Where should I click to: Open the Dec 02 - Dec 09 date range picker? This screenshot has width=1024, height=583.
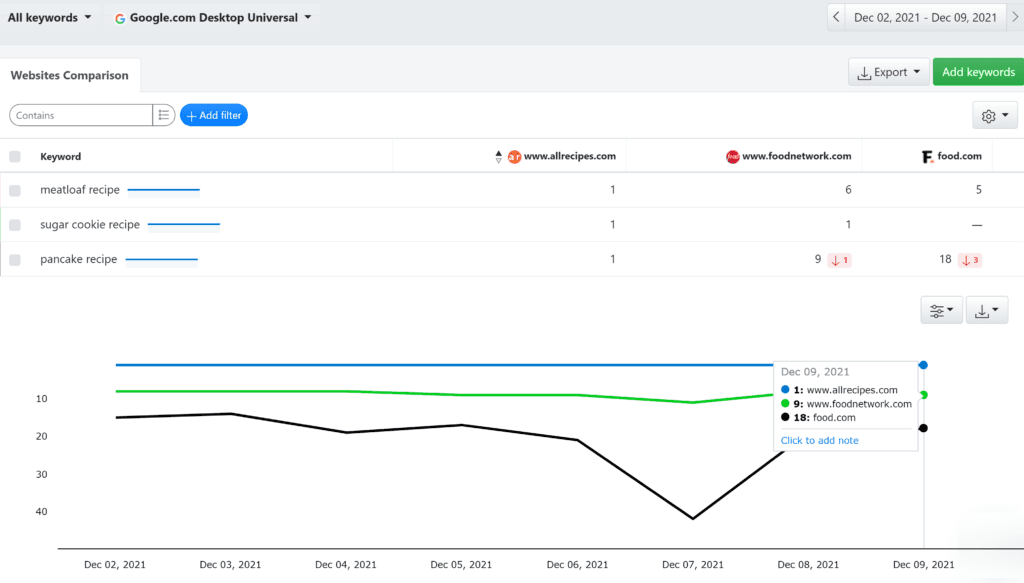pyautogui.click(x=925, y=18)
